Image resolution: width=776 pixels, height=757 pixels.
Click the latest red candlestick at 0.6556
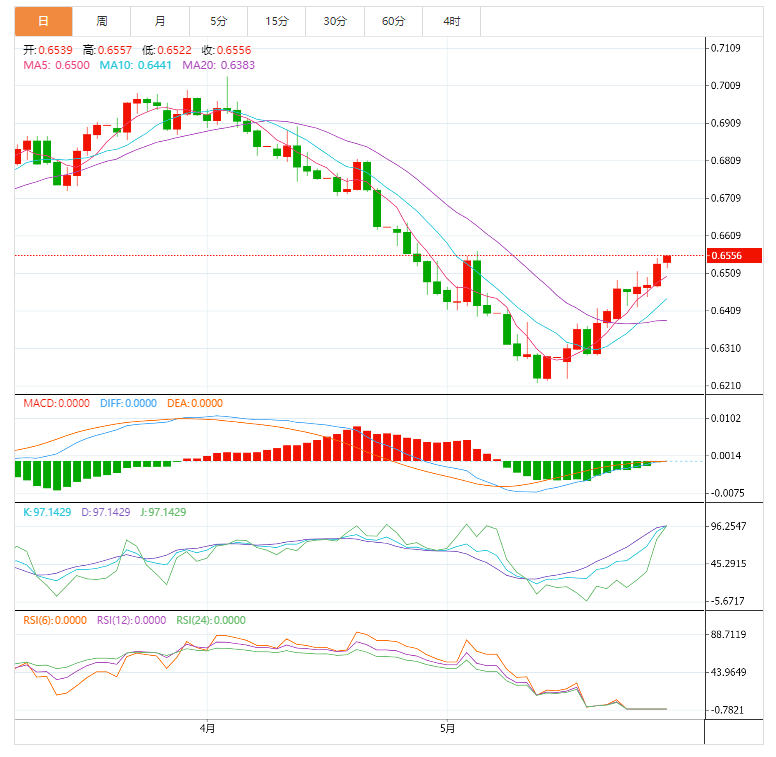click(667, 259)
